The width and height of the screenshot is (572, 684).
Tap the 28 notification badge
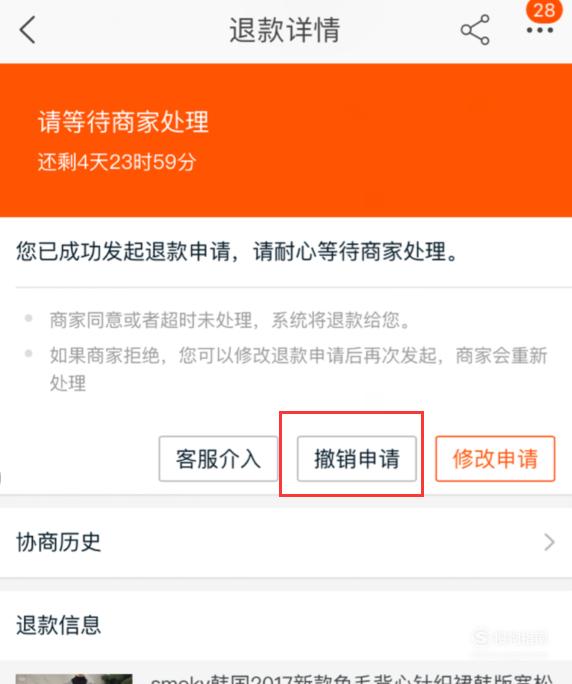[x=544, y=10]
